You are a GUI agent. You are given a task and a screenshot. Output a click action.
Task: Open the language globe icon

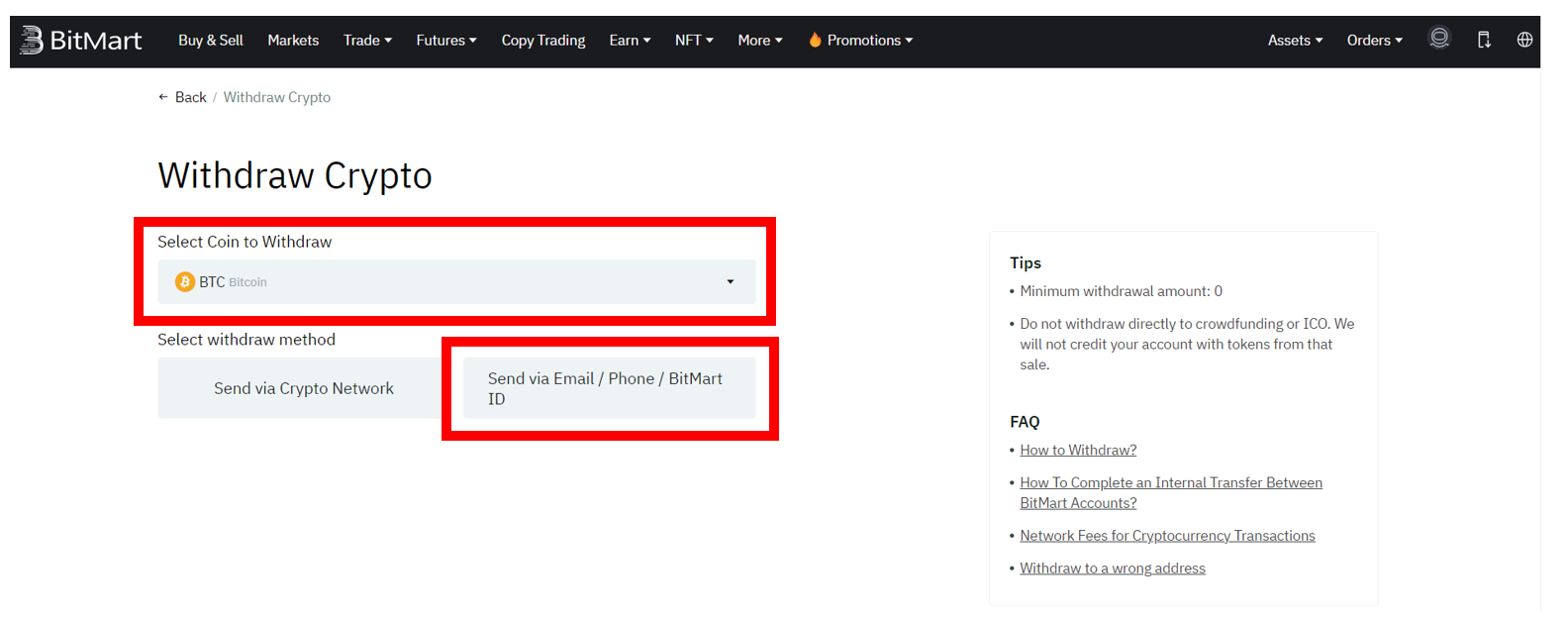tap(1524, 40)
